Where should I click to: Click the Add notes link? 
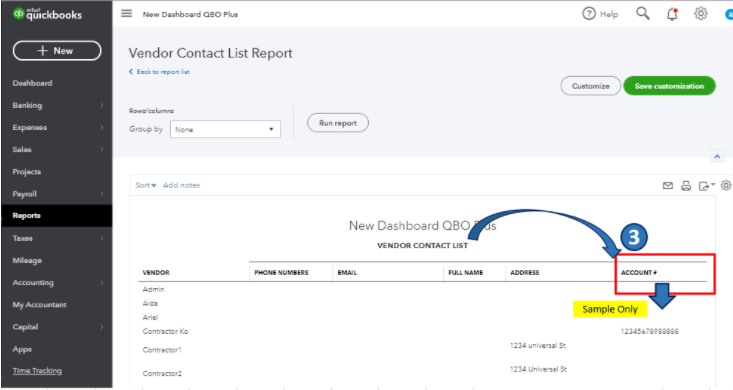click(x=181, y=185)
